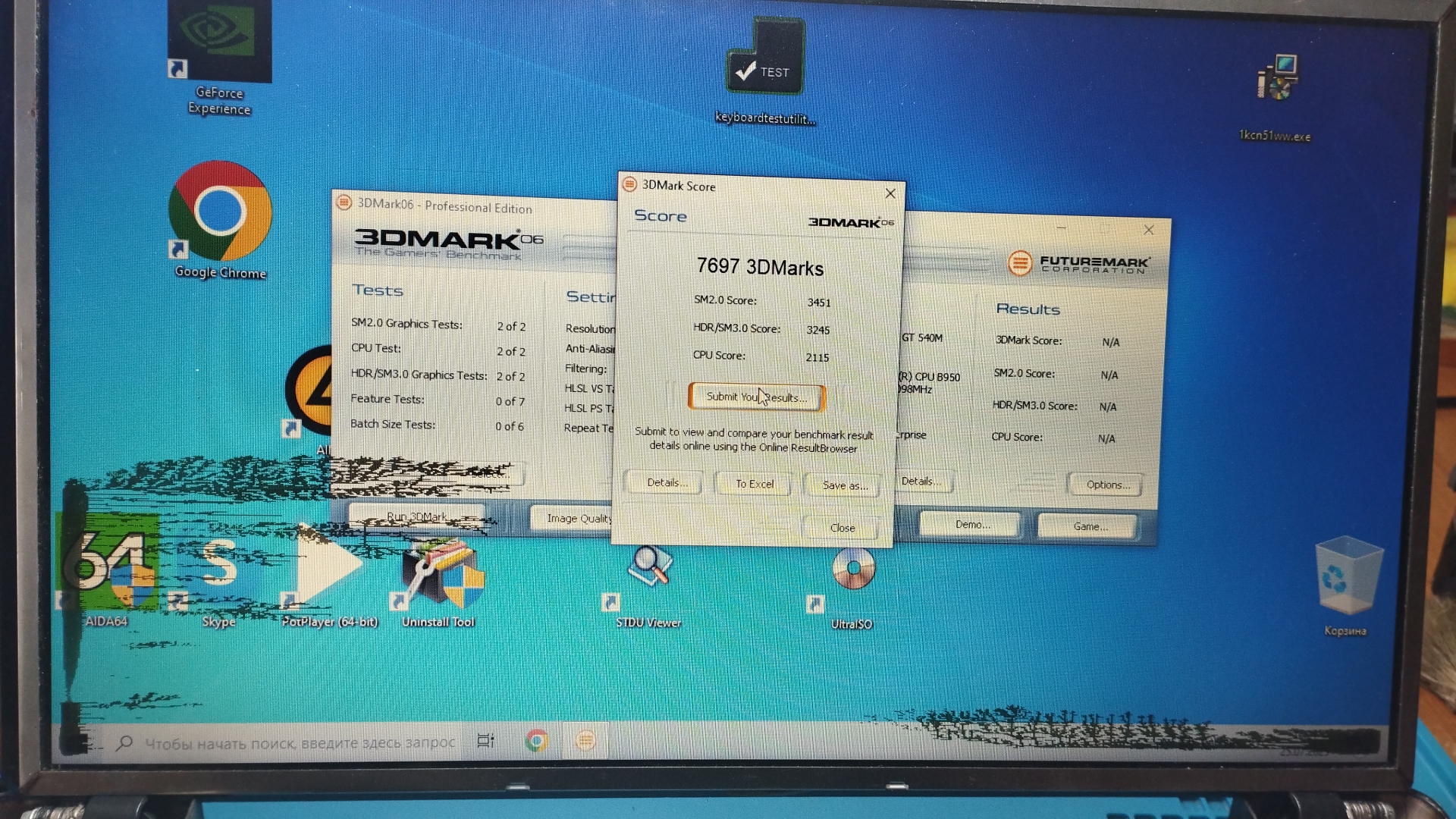Click 3DMark icon in taskbar

[585, 740]
